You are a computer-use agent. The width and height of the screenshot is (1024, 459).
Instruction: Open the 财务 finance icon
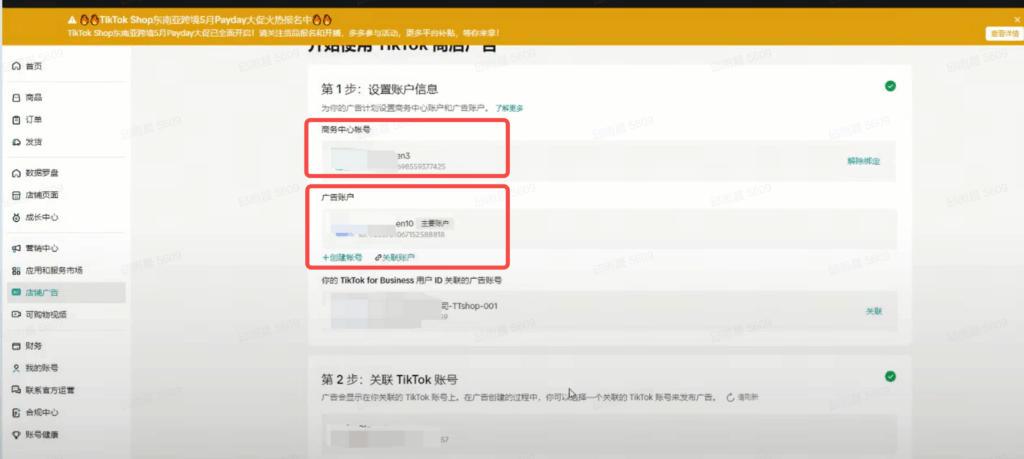16,346
